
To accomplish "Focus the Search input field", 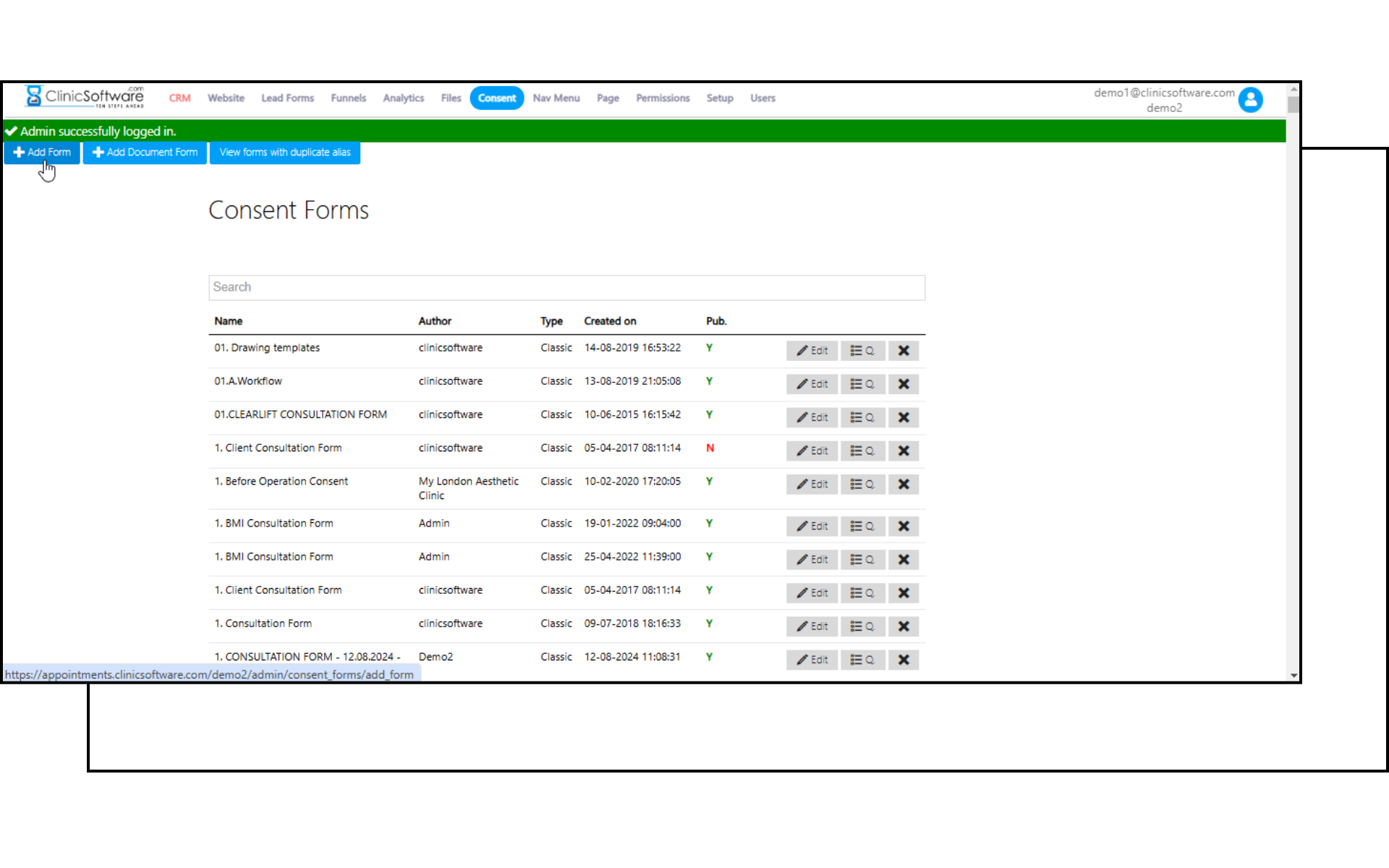I will pos(566,287).
